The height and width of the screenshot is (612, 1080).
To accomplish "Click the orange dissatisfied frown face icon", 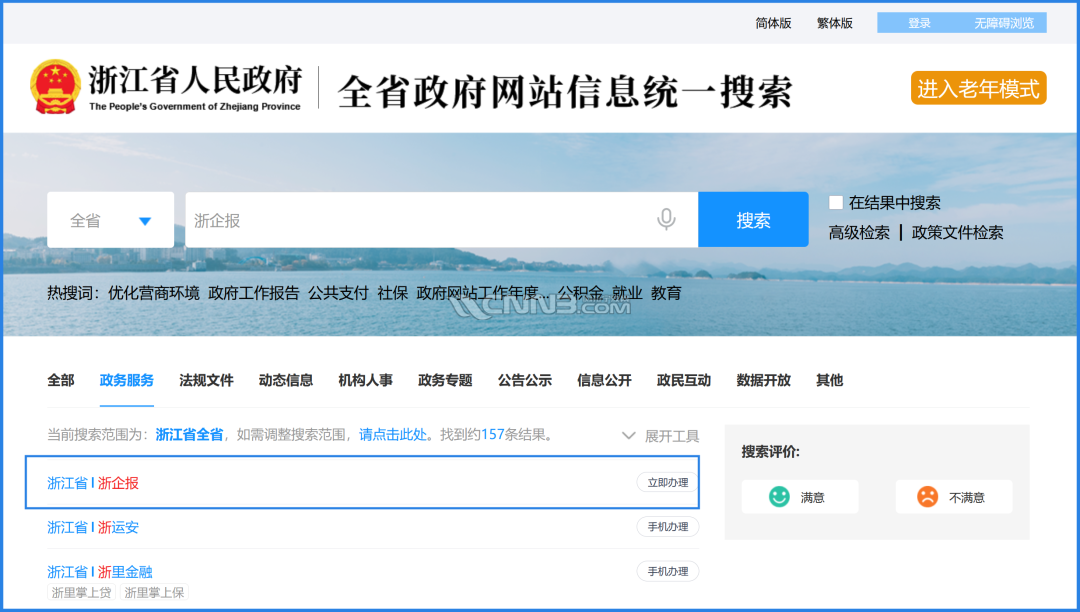I will coord(928,496).
